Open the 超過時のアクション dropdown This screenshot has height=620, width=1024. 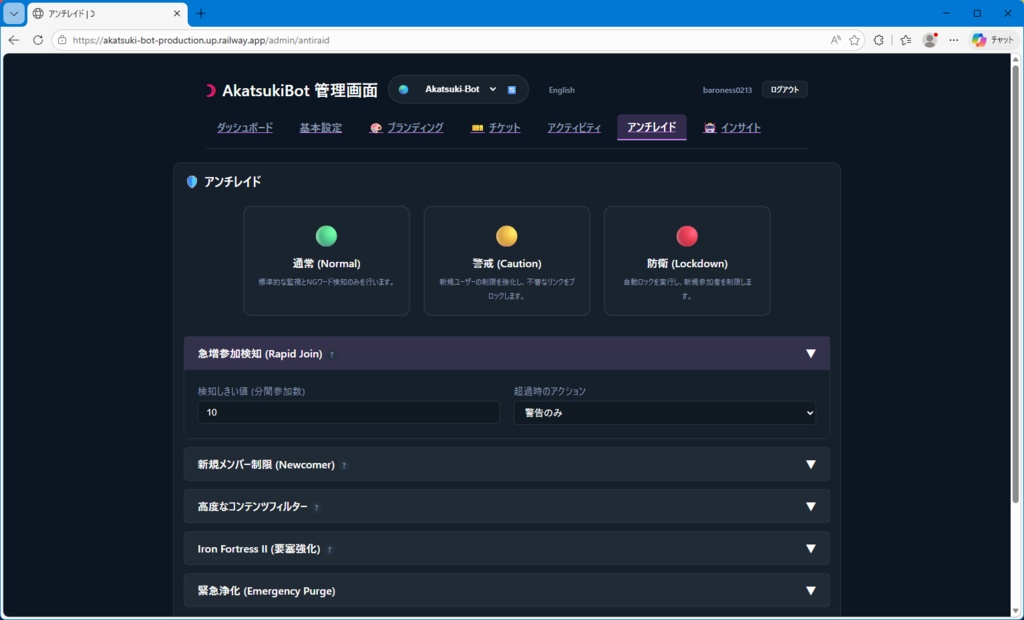[664, 412]
